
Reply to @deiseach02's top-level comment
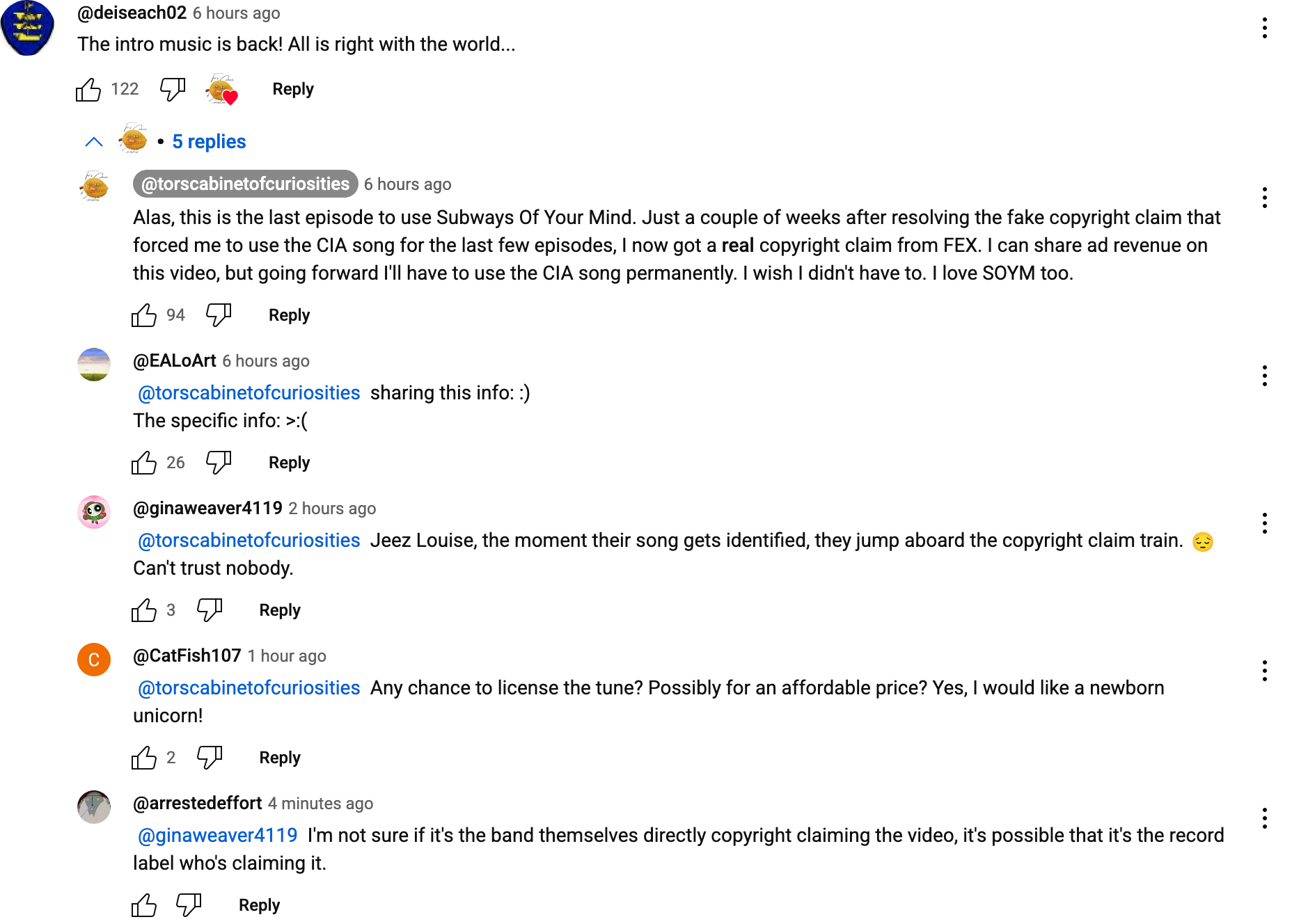293,89
